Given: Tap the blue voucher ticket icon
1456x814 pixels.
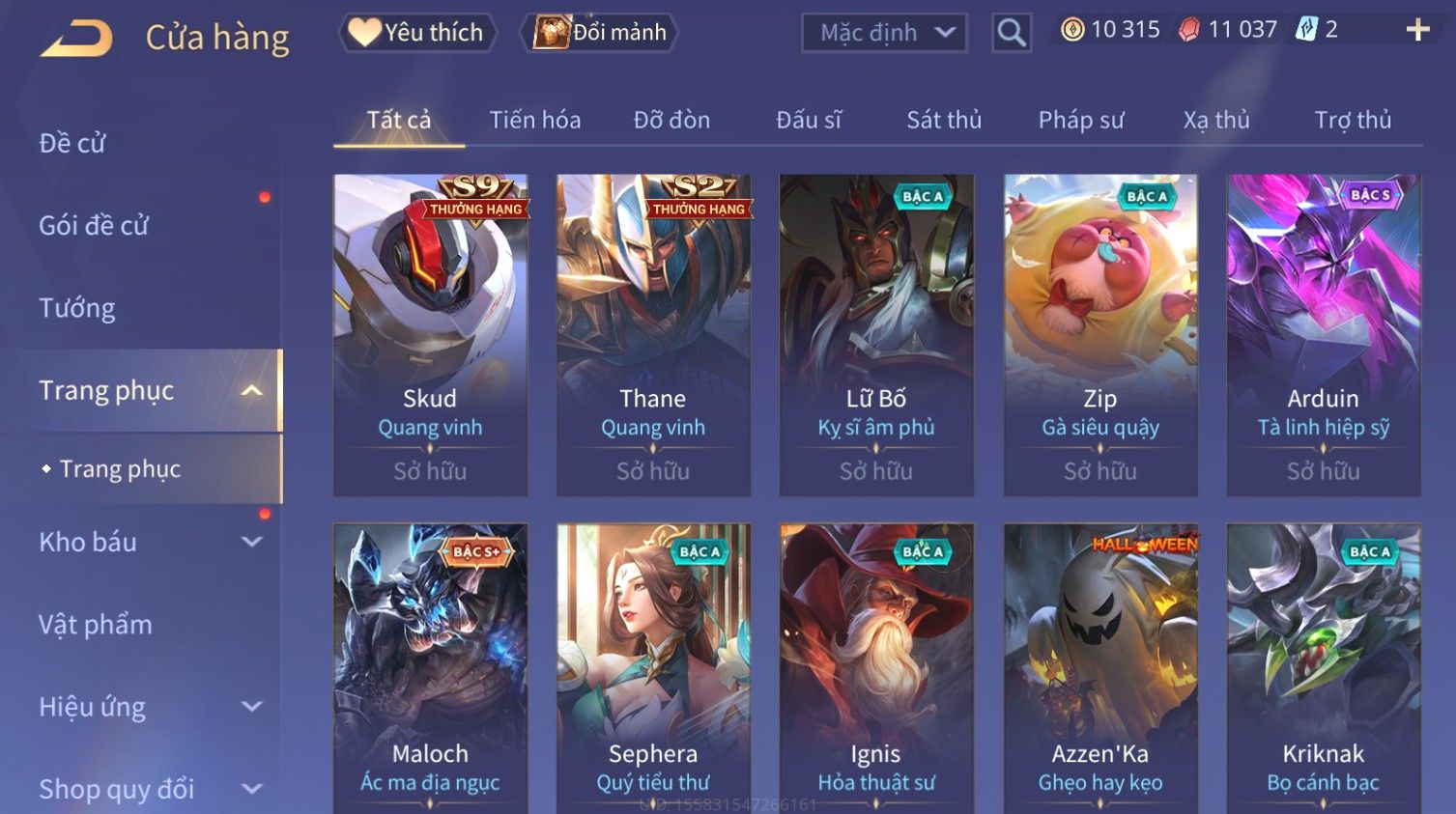Looking at the screenshot, I should pyautogui.click(x=1306, y=30).
